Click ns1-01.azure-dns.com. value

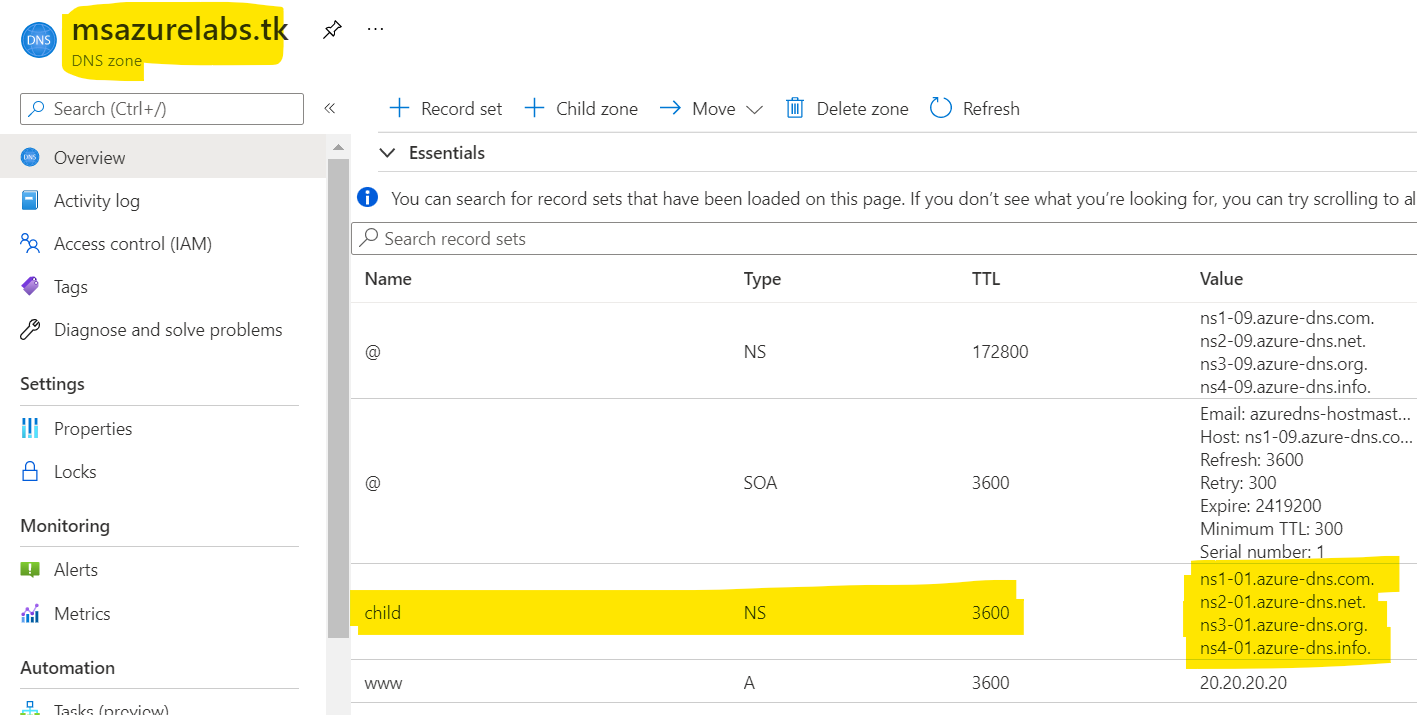click(1287, 579)
